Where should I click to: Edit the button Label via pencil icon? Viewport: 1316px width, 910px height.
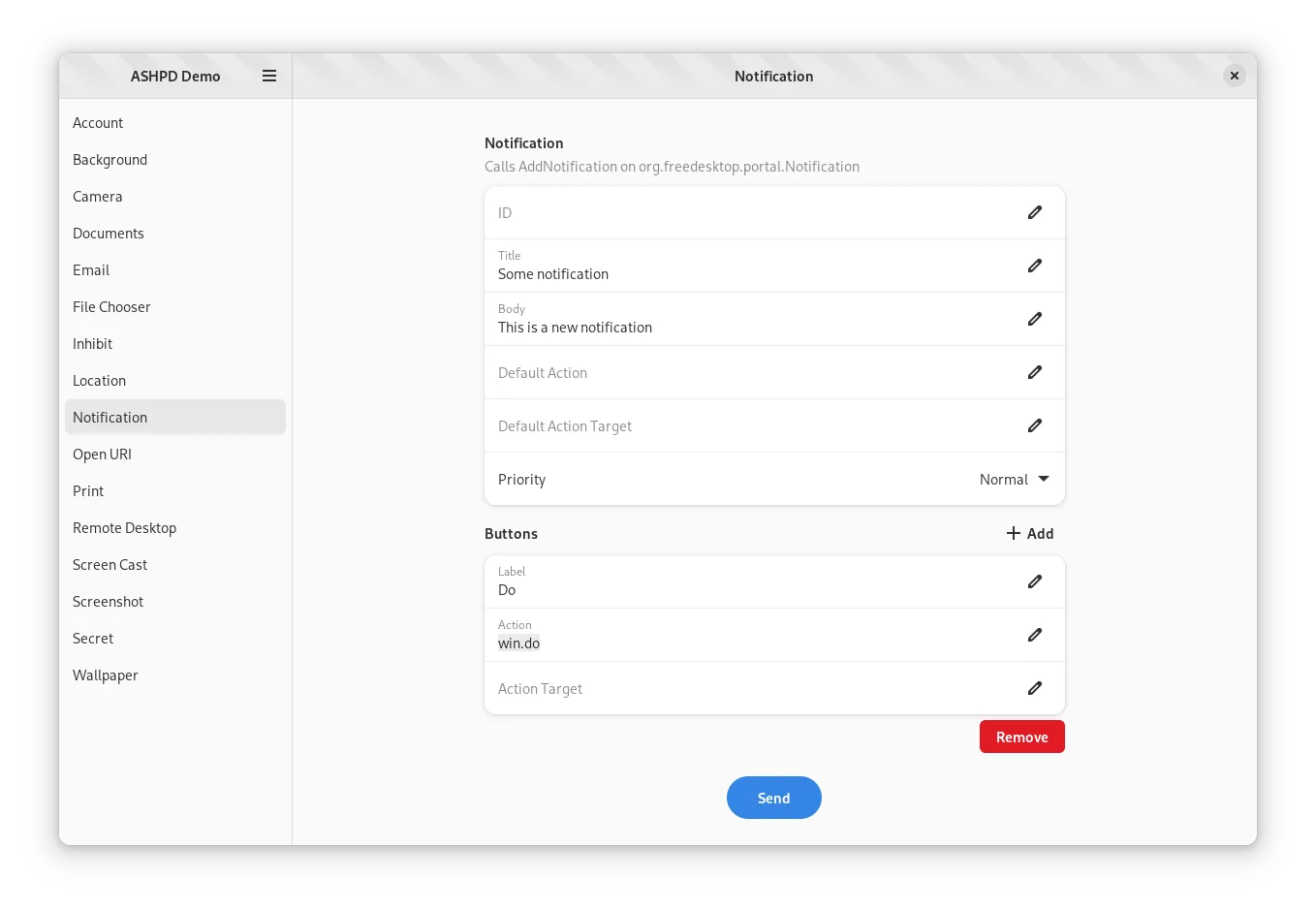[1035, 581]
